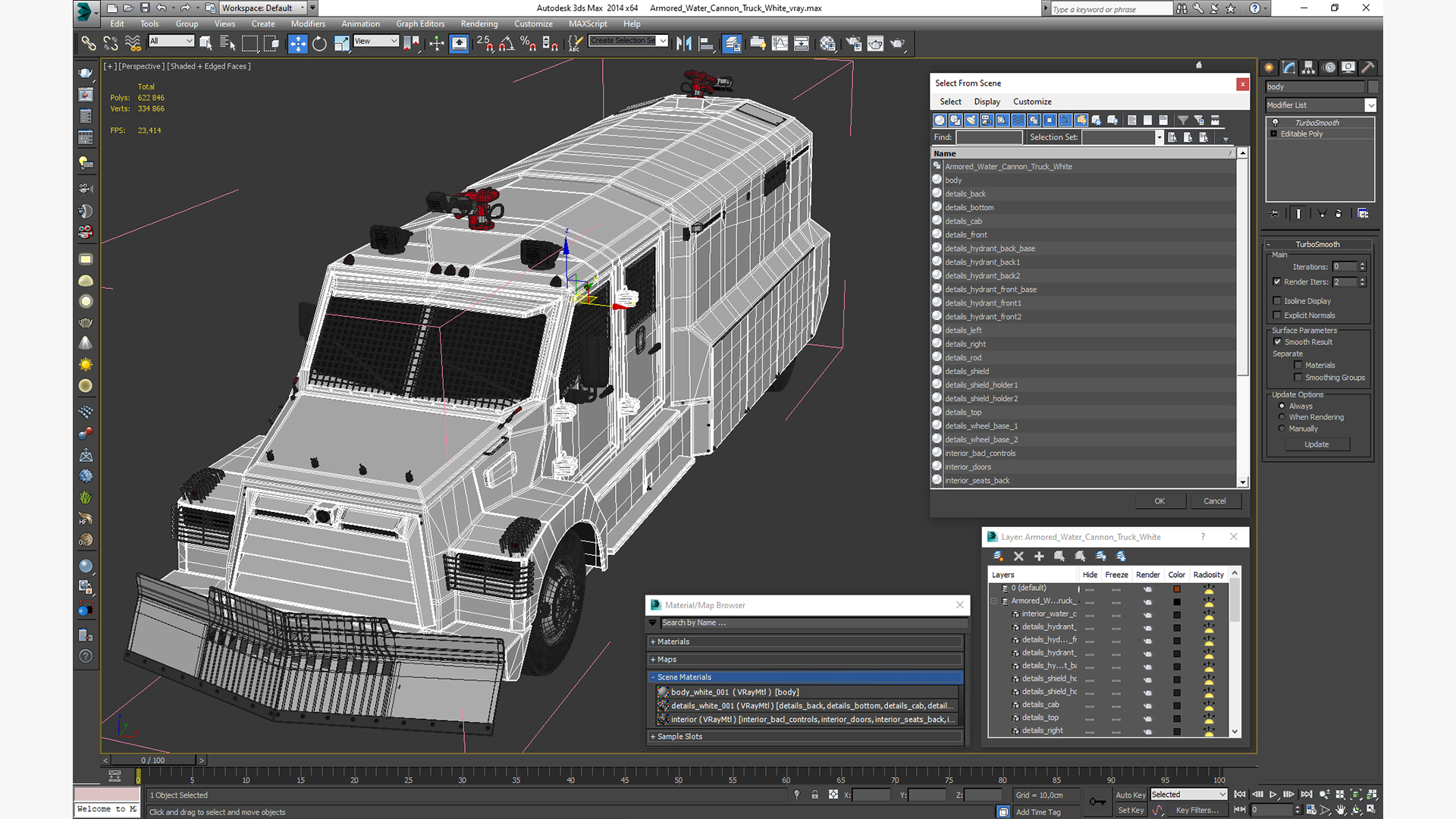This screenshot has height=819, width=1456.
Task: Open the Graph Editors menu
Action: tap(420, 24)
